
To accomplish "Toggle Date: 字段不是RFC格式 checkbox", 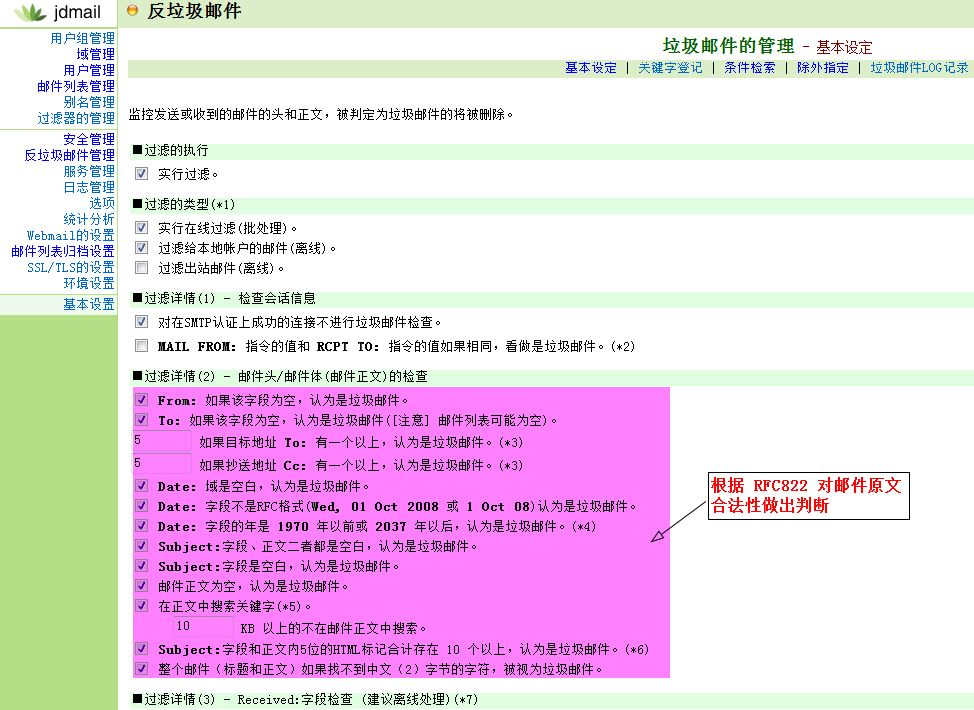I will point(142,506).
